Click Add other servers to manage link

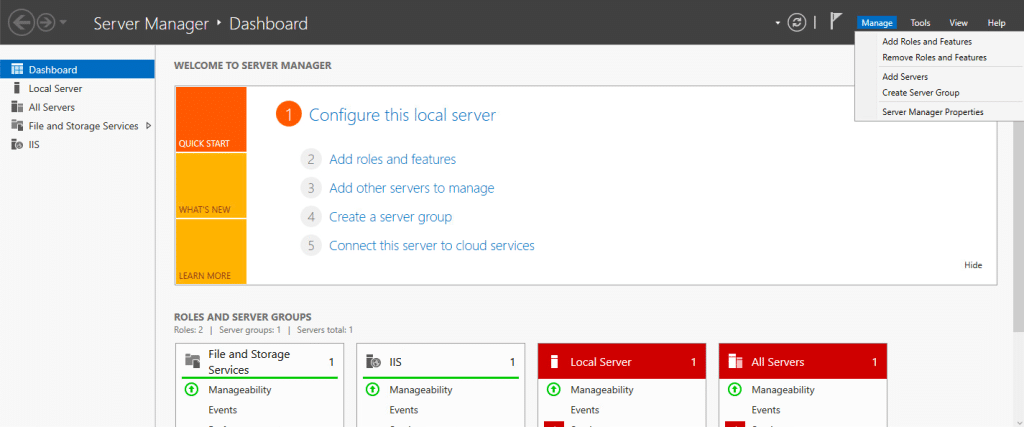click(x=411, y=188)
